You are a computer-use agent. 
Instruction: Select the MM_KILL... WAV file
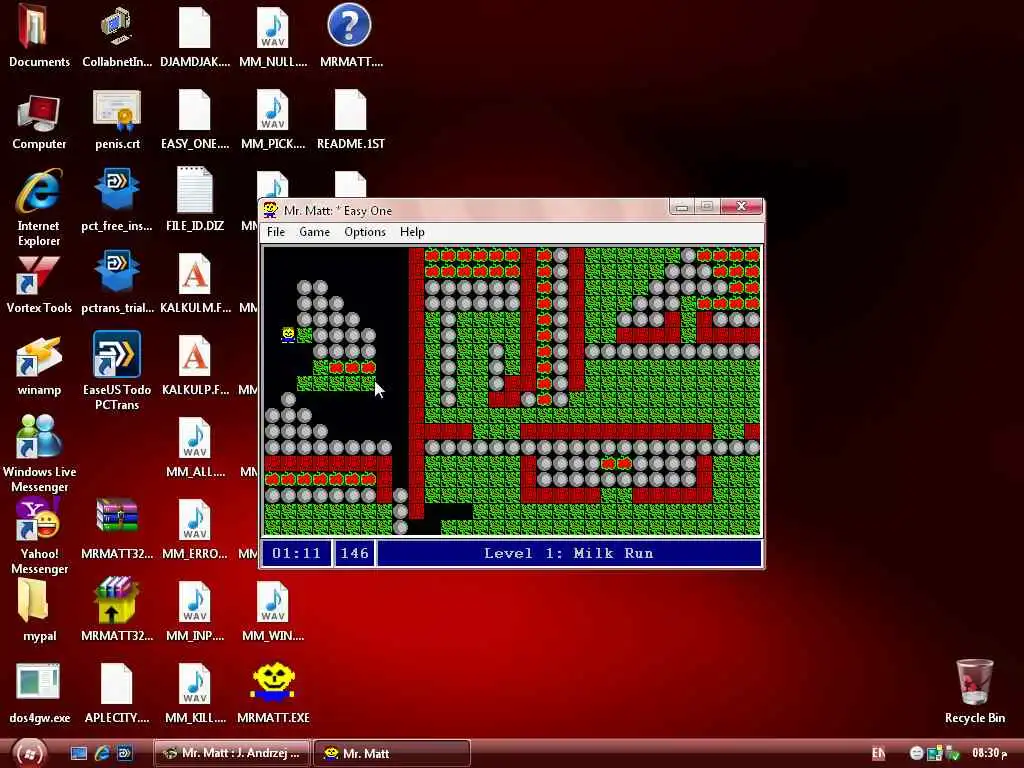tap(195, 694)
